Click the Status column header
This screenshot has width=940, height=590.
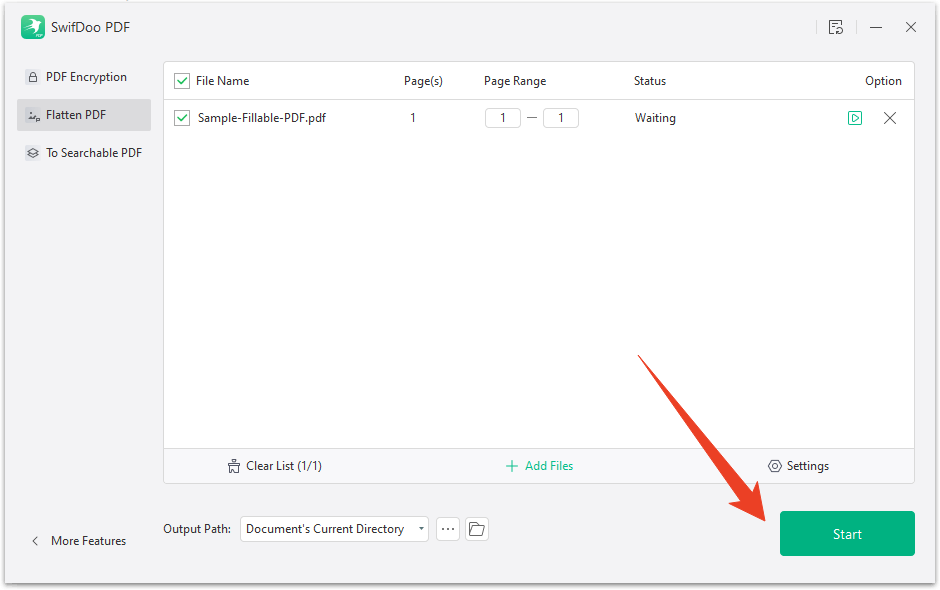[650, 81]
